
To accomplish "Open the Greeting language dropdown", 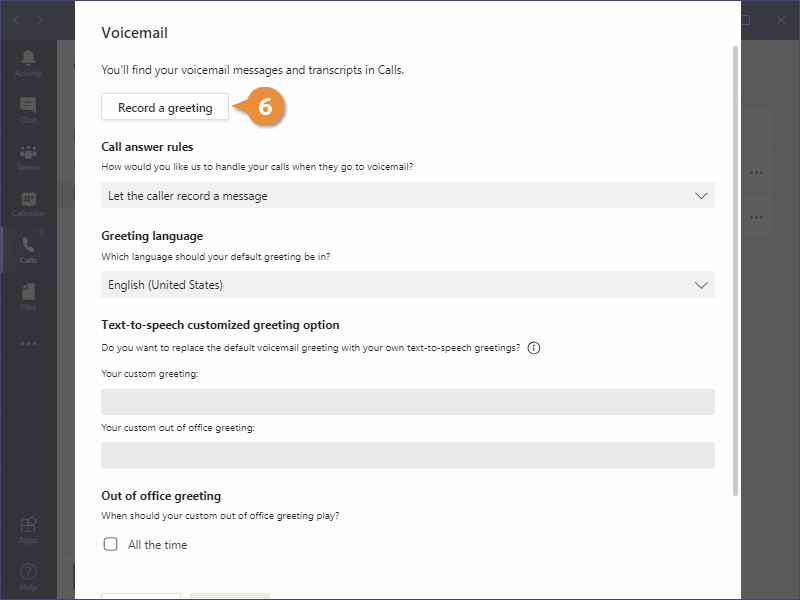I will pyautogui.click(x=408, y=285).
